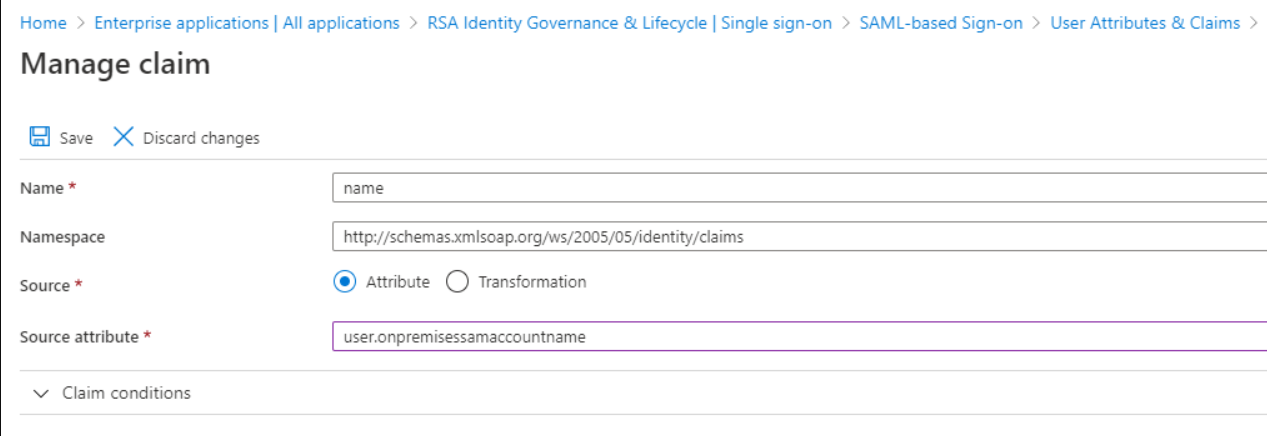Go to Home in the breadcrumb

[x=43, y=23]
